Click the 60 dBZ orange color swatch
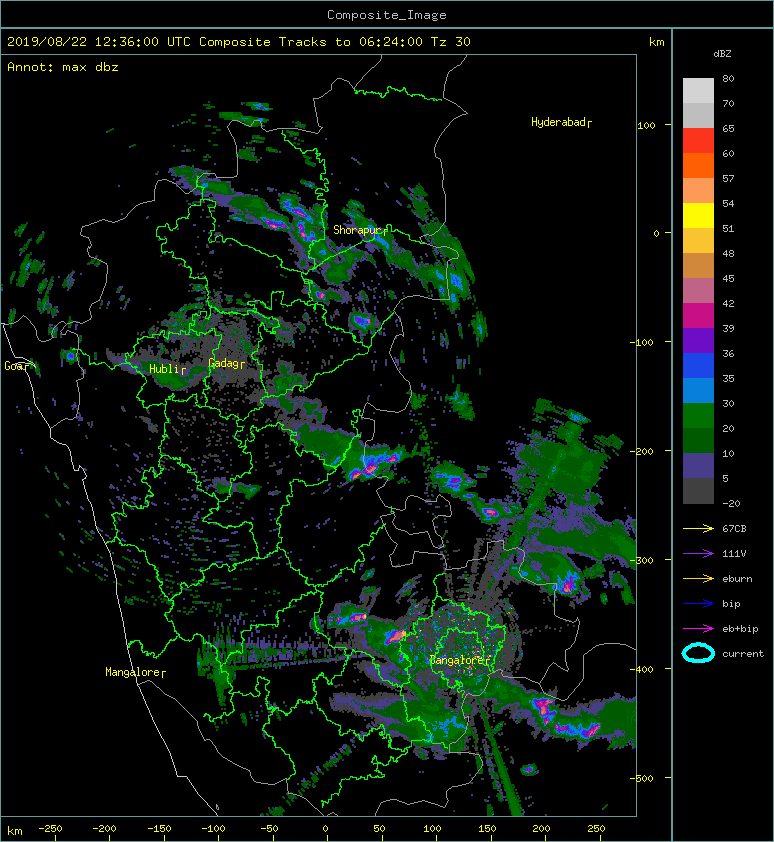This screenshot has width=774, height=842. 698,165
